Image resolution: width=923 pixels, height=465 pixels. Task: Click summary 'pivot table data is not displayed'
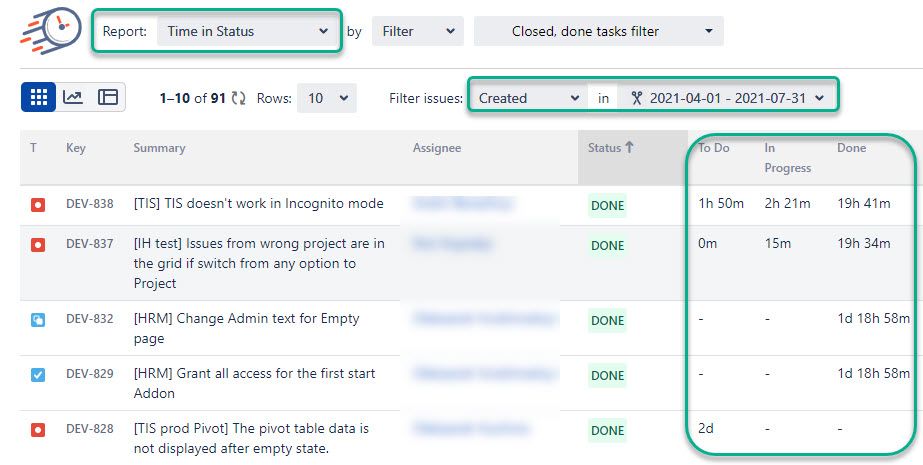tap(251, 438)
